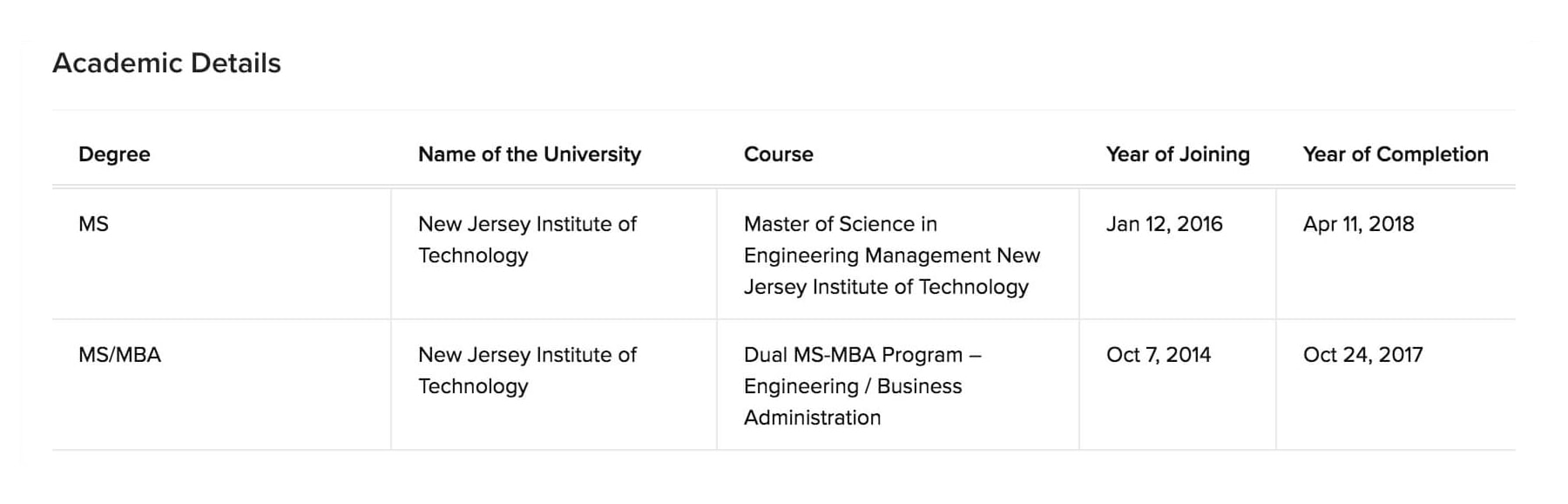Click the word 'Administration' in MS/MBA course
The image size is (1568, 504).
click(812, 418)
